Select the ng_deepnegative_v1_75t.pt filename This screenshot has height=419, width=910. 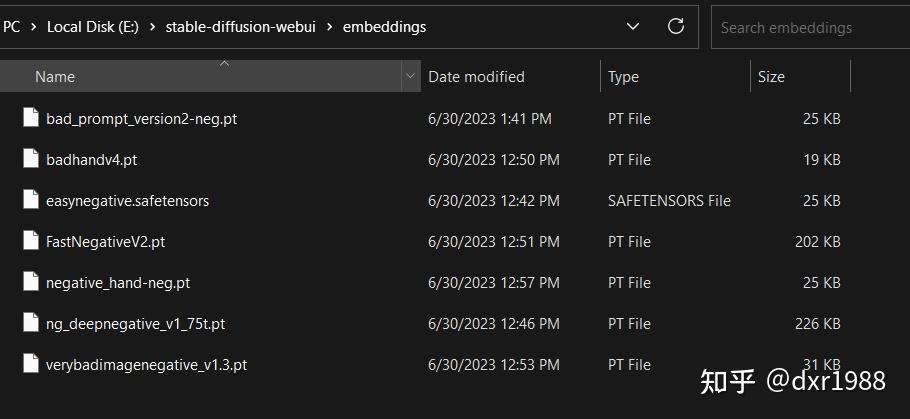(x=135, y=324)
